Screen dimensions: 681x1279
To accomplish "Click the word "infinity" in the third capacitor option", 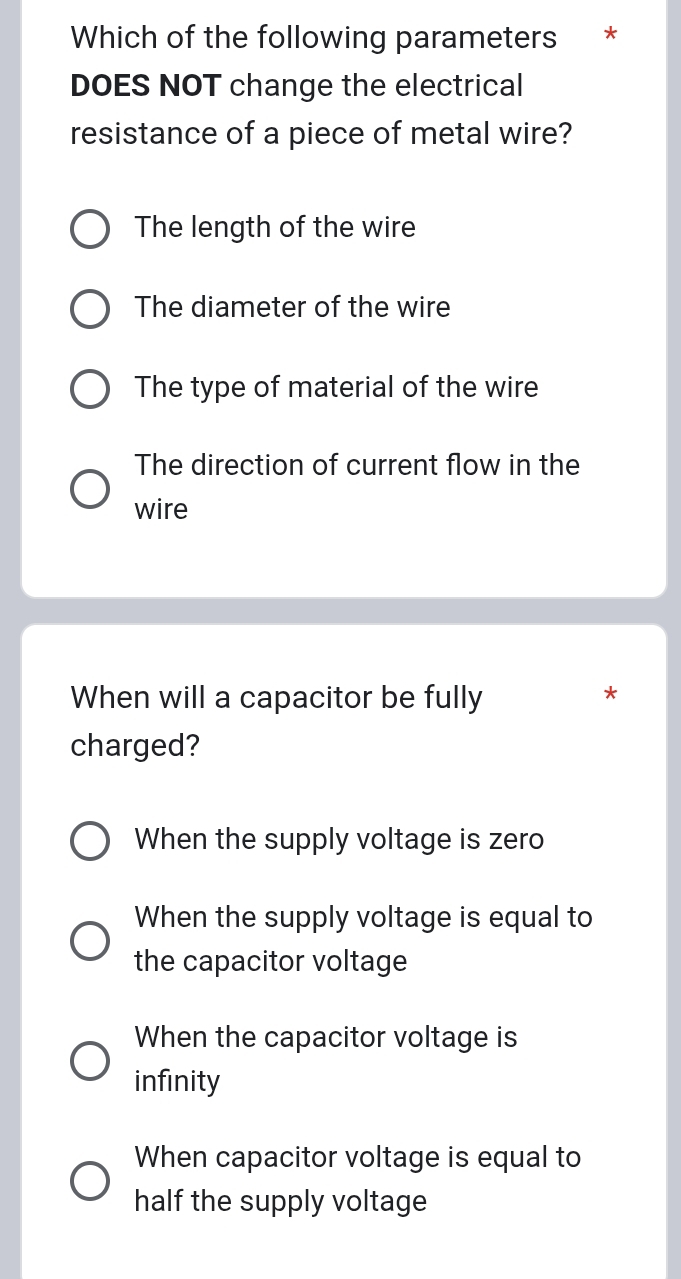I will [177, 1081].
